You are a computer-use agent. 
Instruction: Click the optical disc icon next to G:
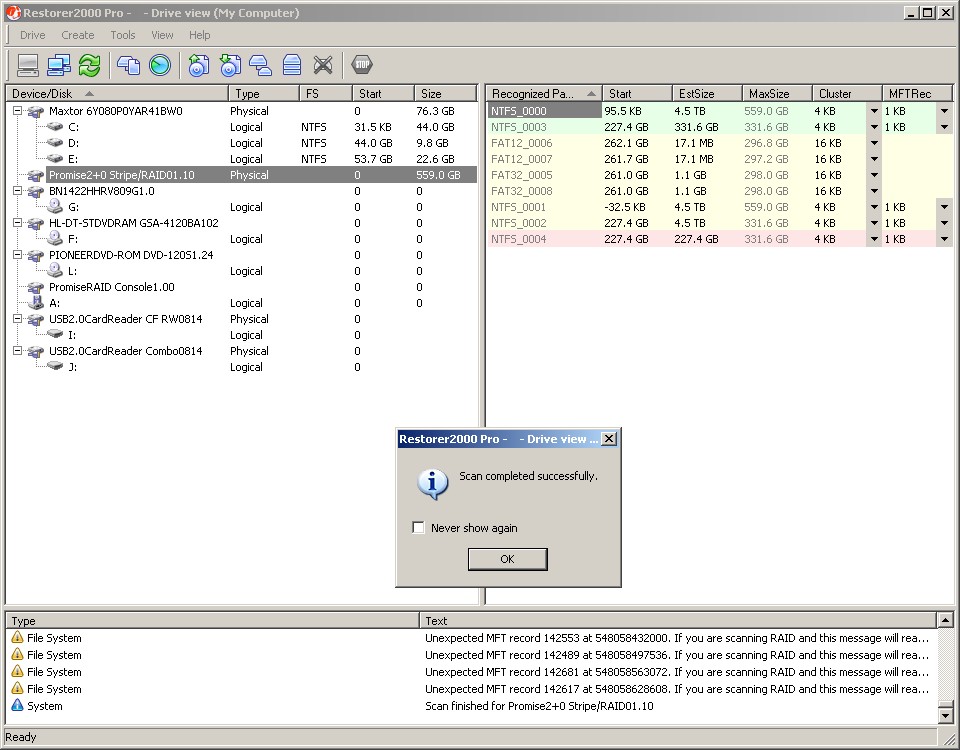coord(54,206)
